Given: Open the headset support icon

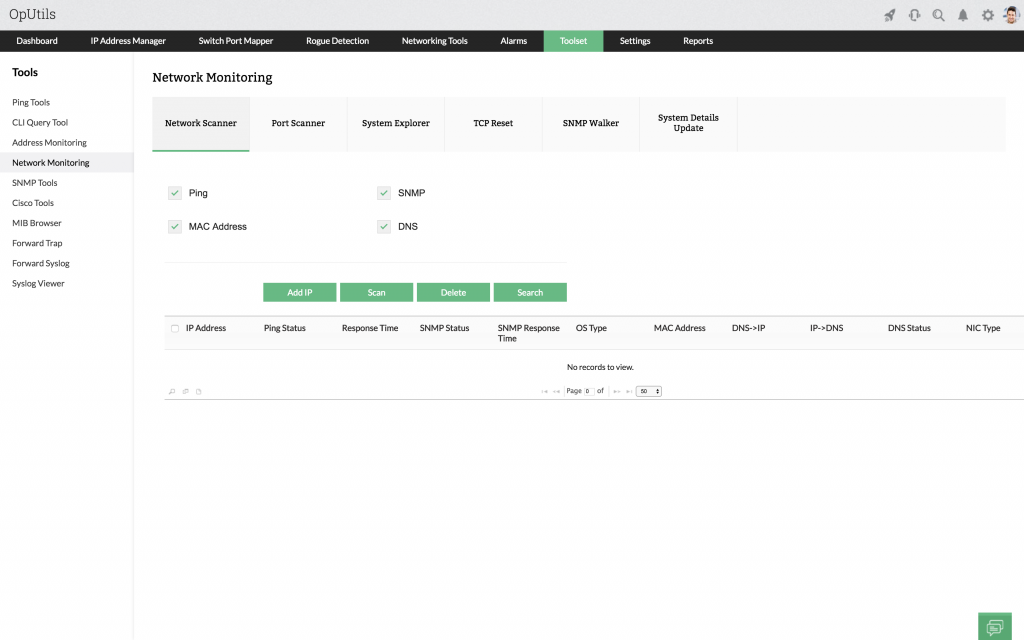Looking at the screenshot, I should coord(914,15).
